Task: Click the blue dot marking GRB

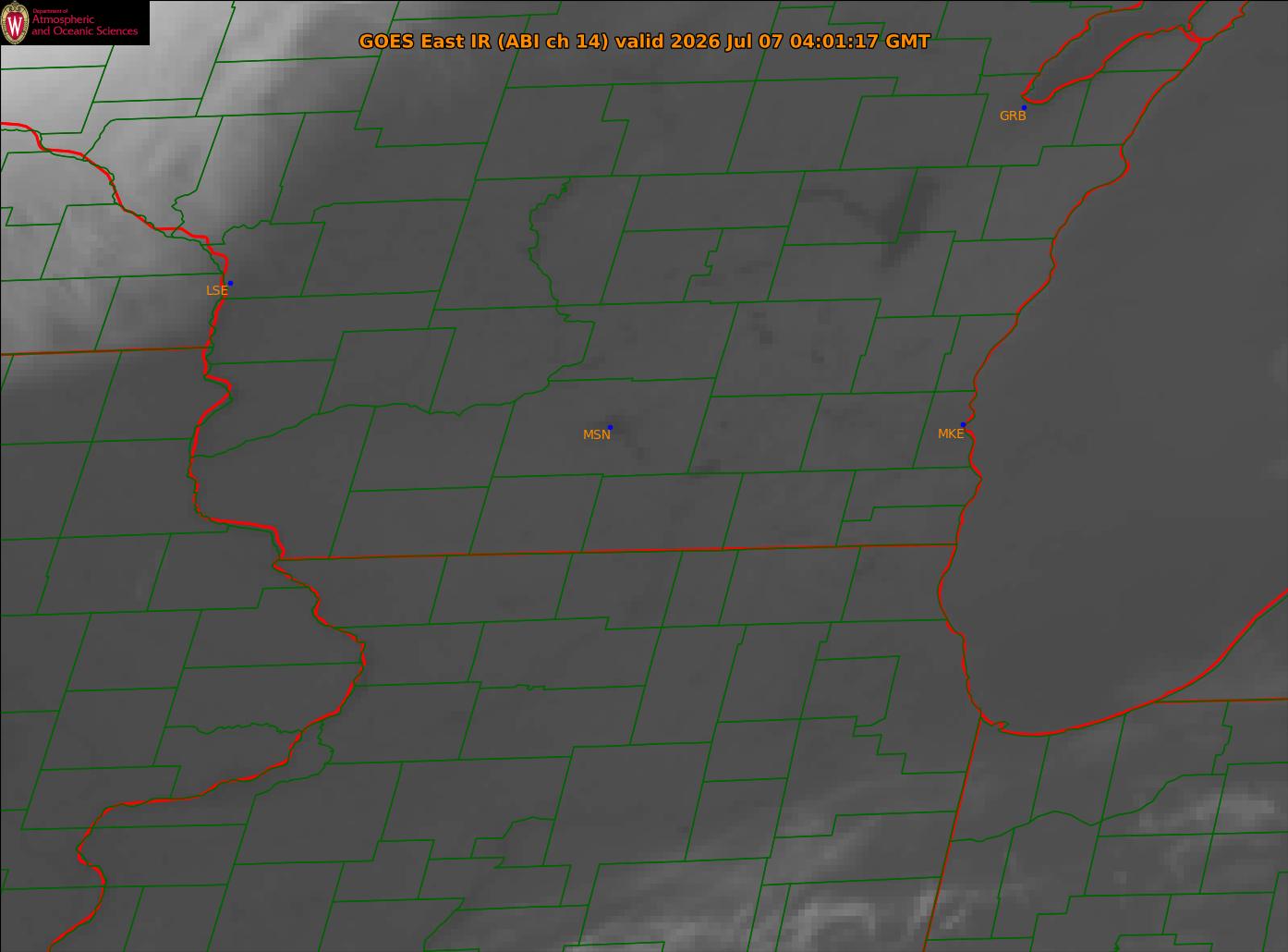Action: 1024,108
